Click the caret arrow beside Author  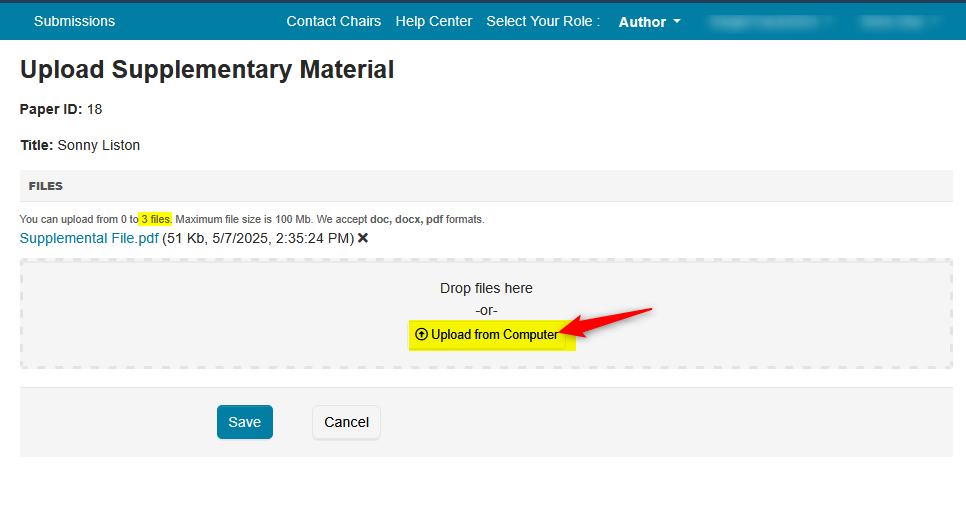[x=677, y=21]
